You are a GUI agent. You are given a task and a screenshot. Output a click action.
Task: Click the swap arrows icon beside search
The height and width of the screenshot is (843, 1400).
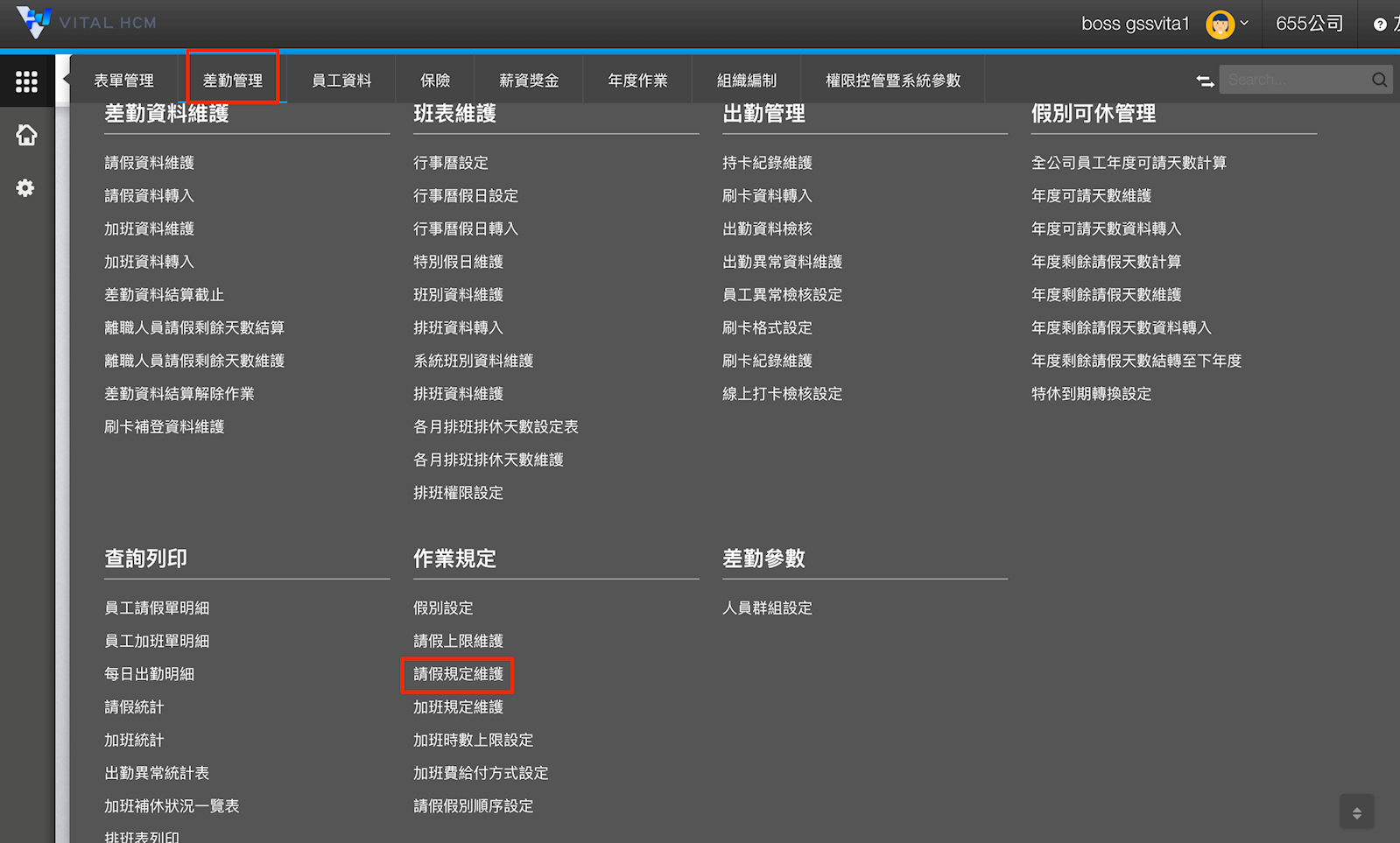tap(1205, 81)
